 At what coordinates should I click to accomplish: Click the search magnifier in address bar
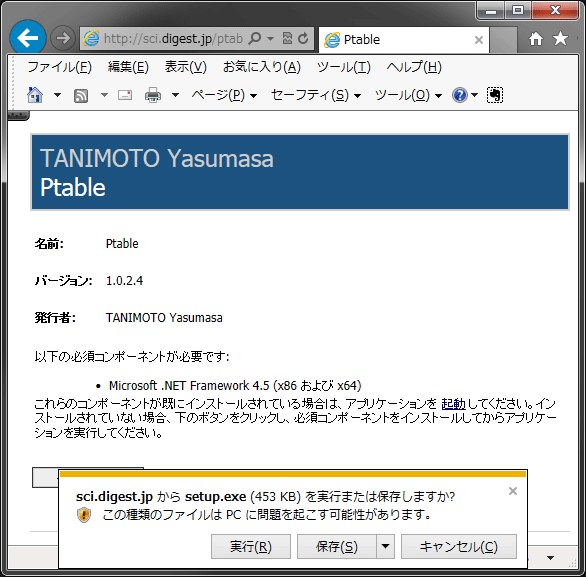(x=255, y=38)
